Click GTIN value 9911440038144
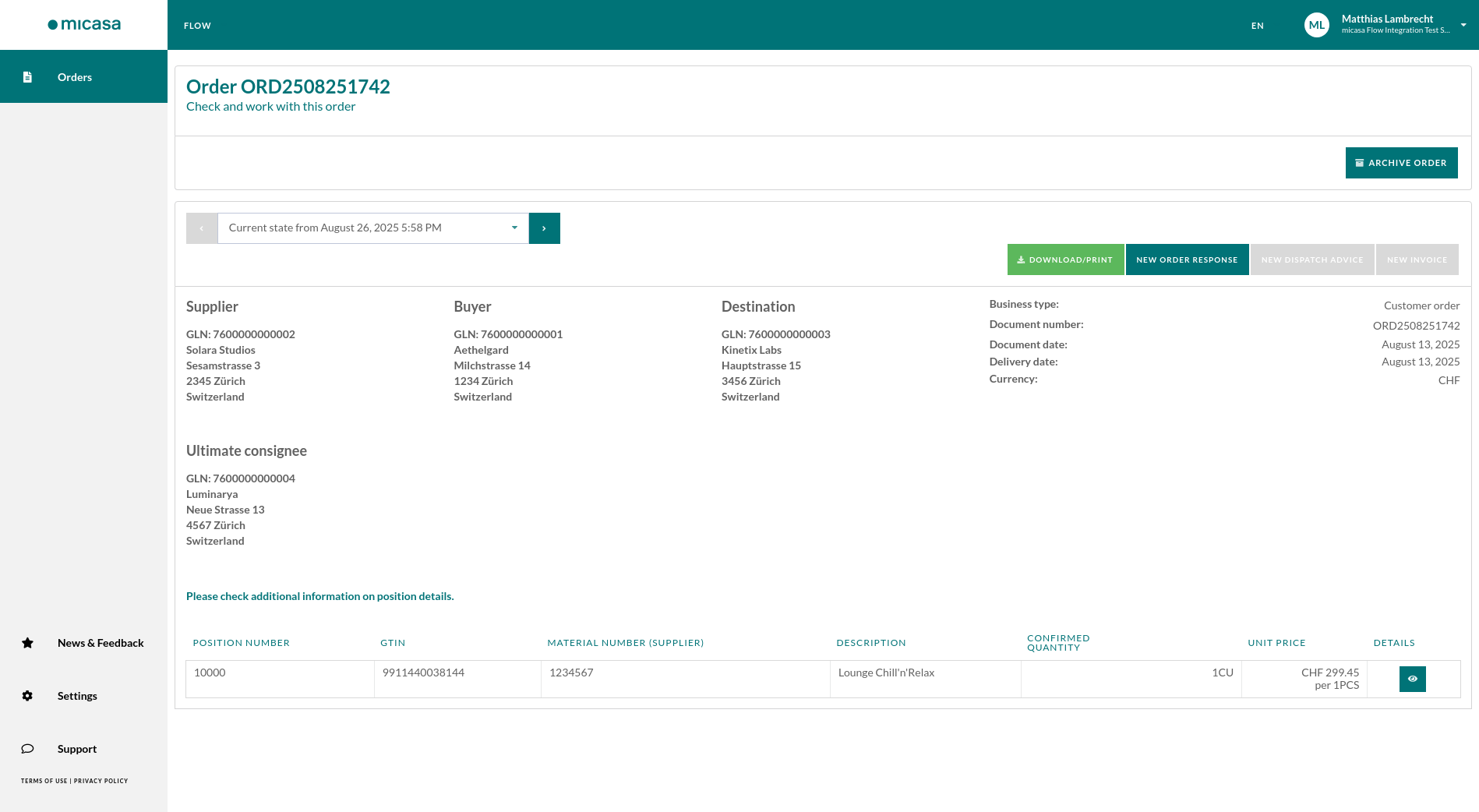The height and width of the screenshot is (812, 1479). coord(423,673)
